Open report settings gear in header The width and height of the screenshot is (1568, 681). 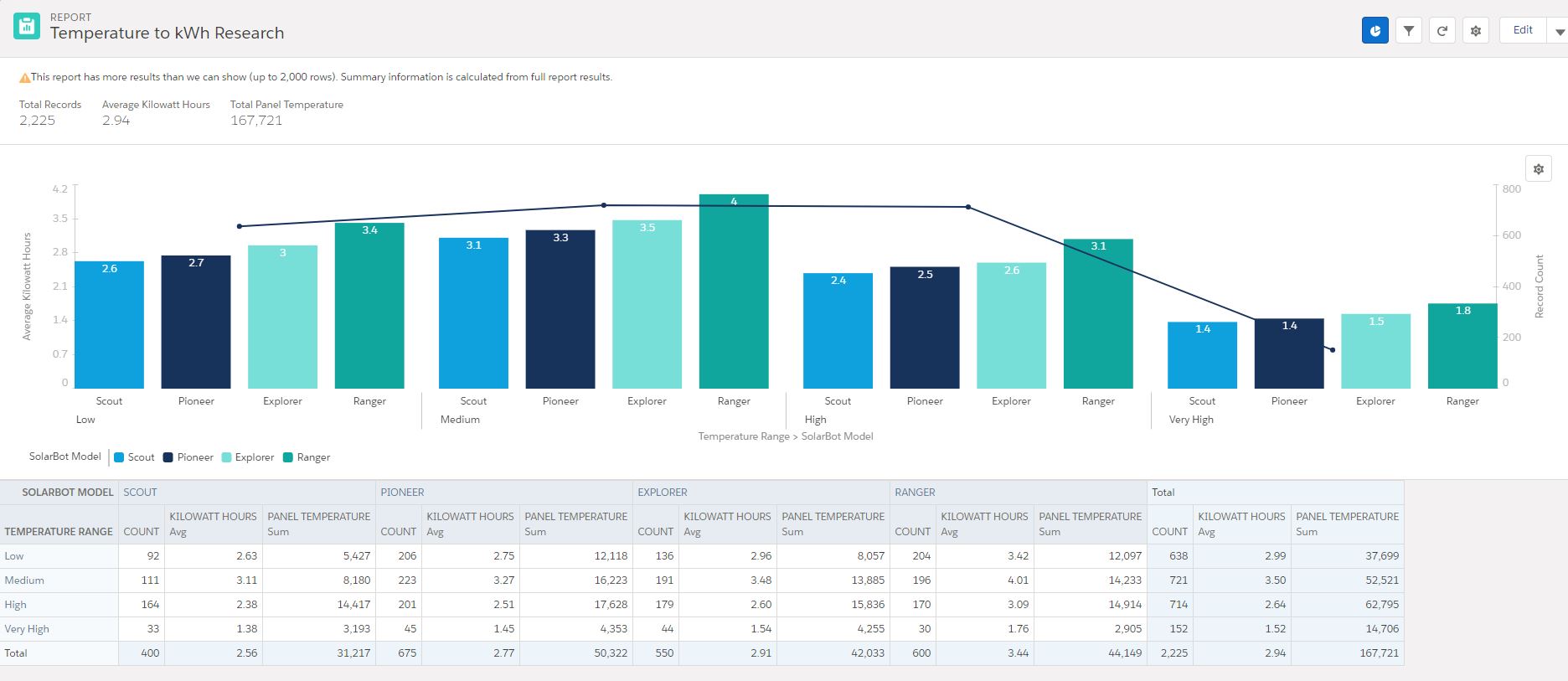(1476, 31)
